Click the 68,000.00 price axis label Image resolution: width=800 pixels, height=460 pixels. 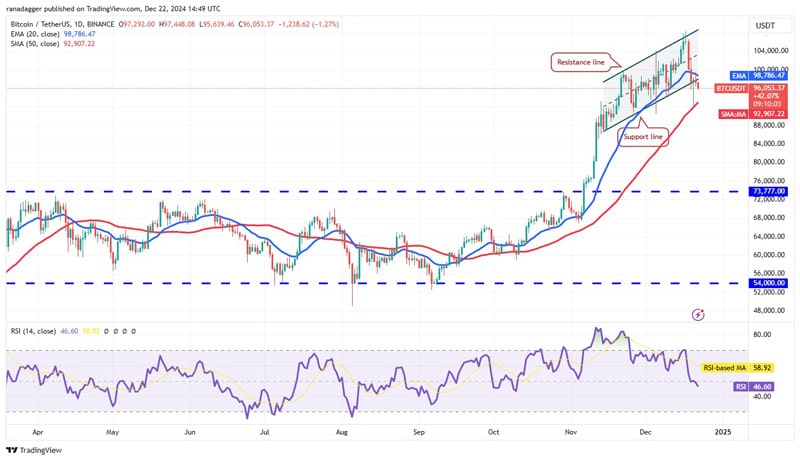pyautogui.click(x=768, y=218)
